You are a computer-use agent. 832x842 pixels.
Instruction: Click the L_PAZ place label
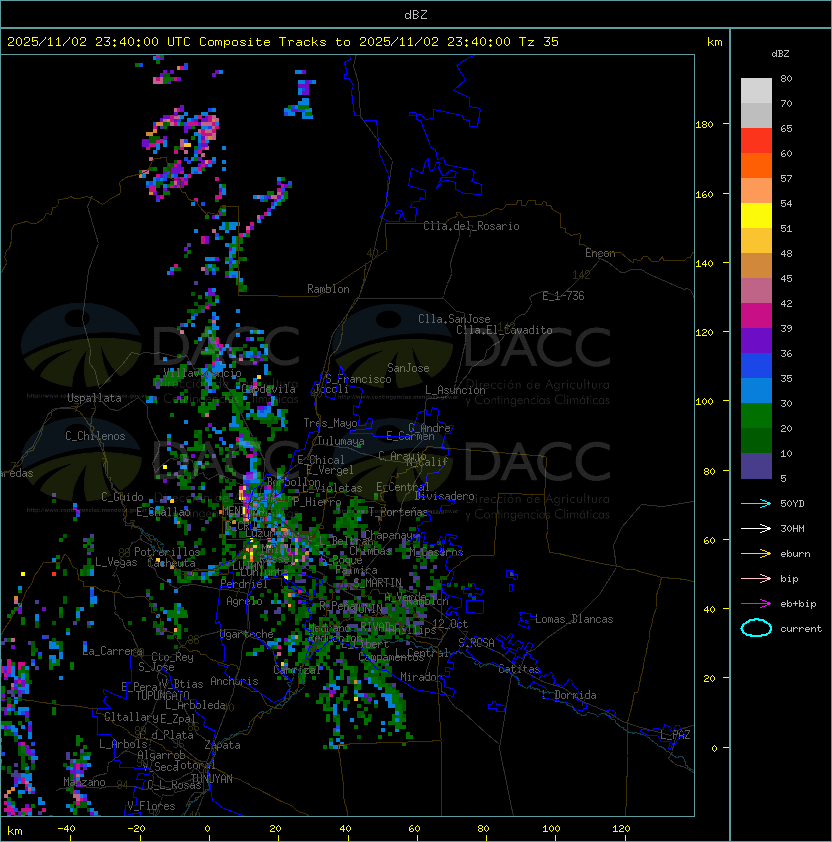[675, 735]
